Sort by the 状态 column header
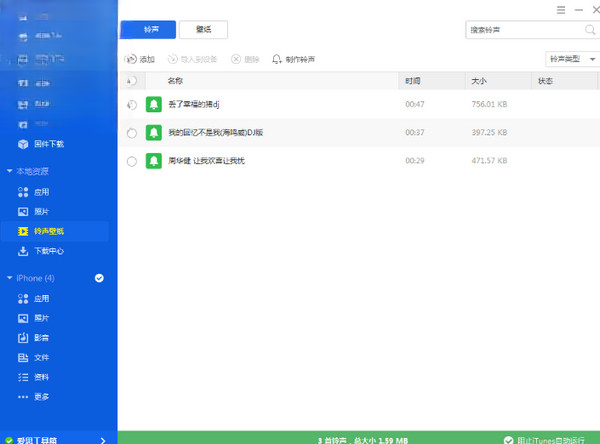The image size is (600, 444). (x=545, y=81)
